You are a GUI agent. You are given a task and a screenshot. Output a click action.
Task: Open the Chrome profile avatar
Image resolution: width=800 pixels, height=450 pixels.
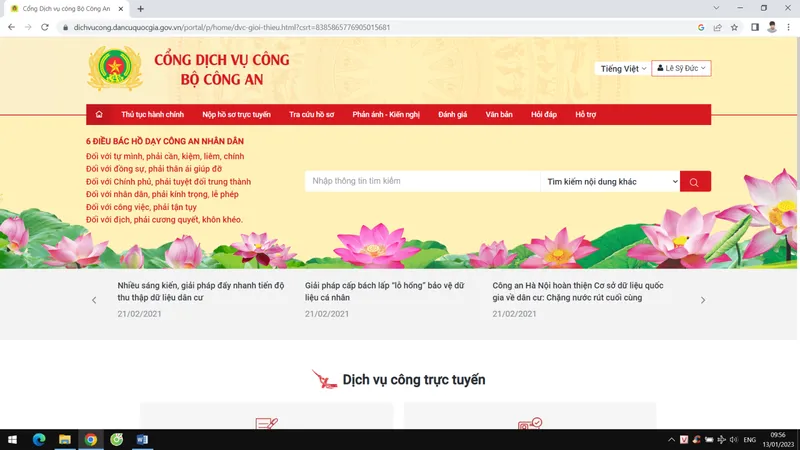[x=771, y=28]
